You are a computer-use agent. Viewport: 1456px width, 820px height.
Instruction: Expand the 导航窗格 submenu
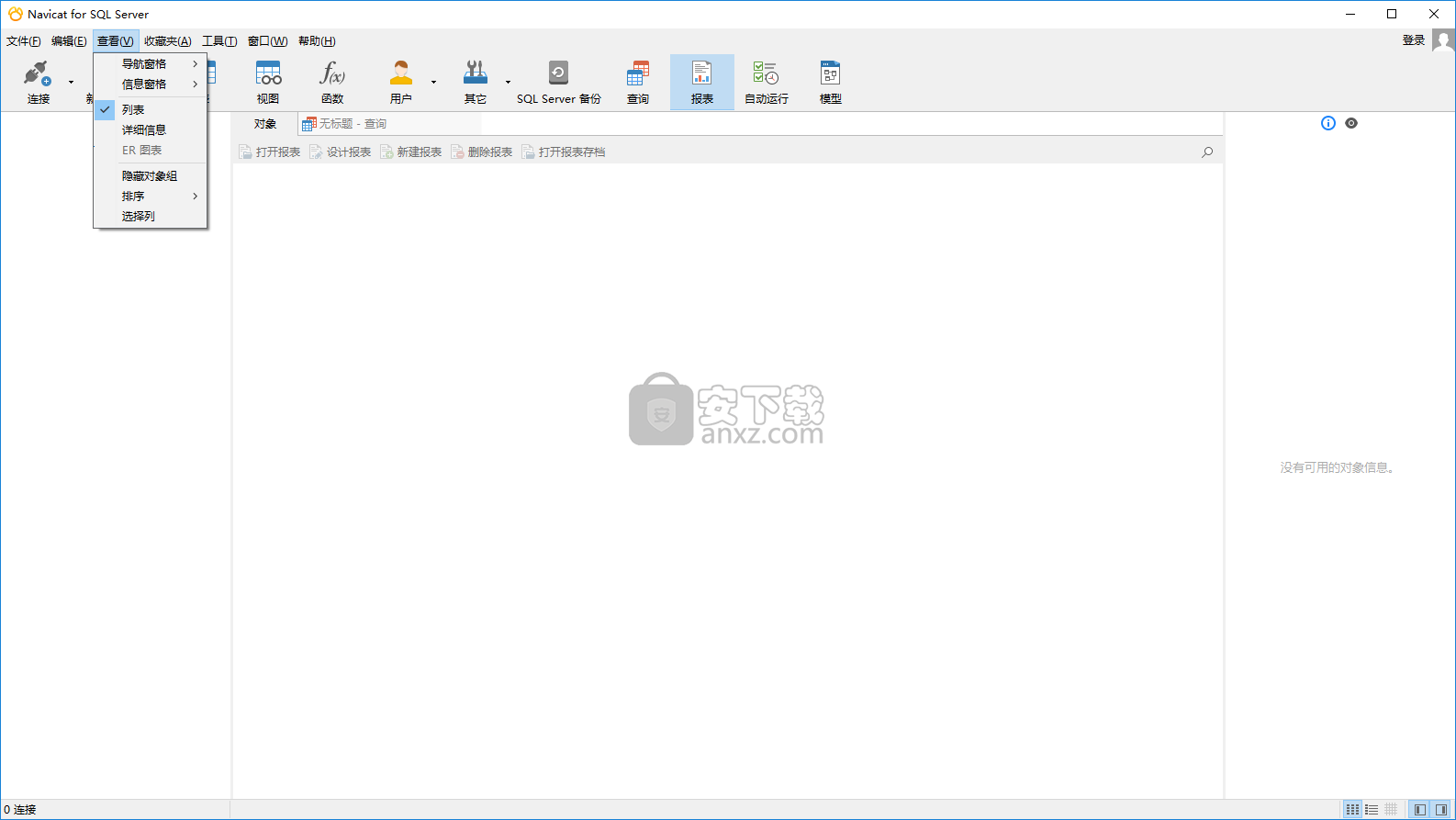click(x=151, y=63)
